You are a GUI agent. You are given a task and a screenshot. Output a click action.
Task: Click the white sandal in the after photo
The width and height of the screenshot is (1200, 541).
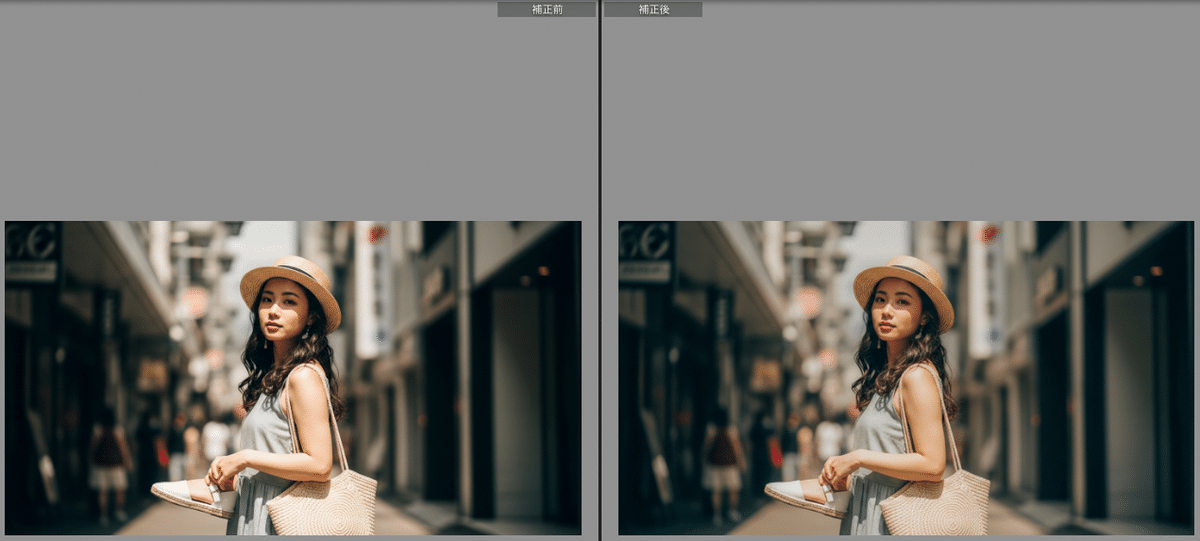click(806, 494)
